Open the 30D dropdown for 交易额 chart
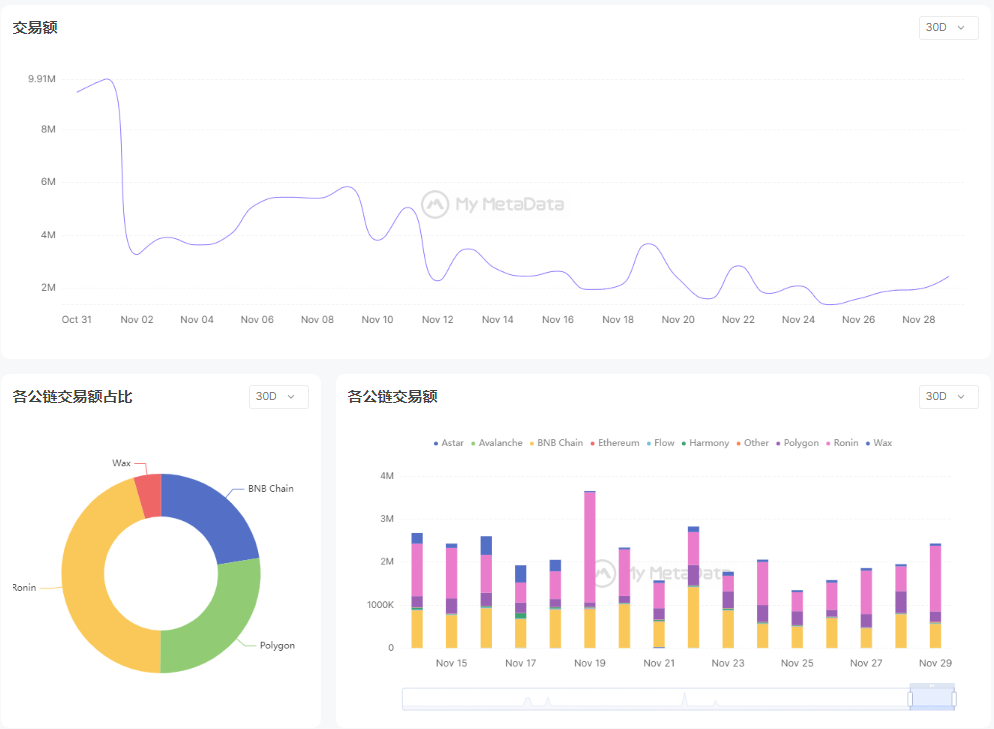 (947, 27)
